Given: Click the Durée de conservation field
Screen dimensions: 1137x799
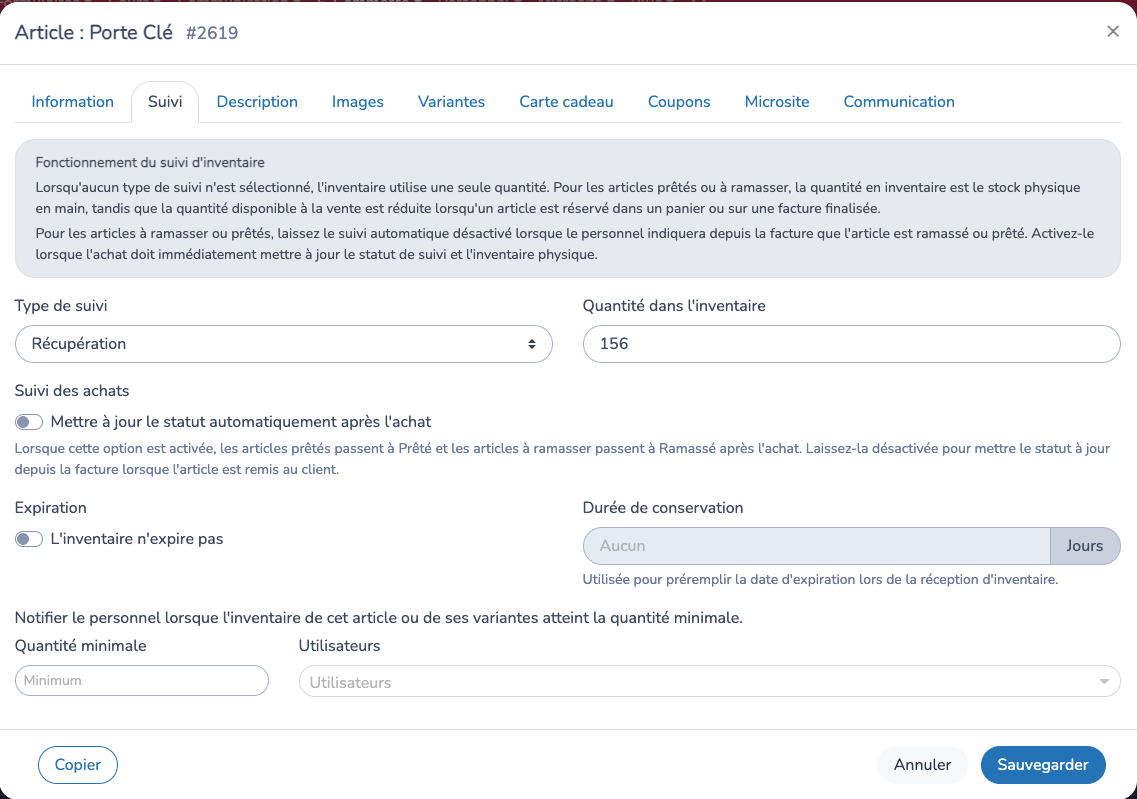Looking at the screenshot, I should (816, 546).
